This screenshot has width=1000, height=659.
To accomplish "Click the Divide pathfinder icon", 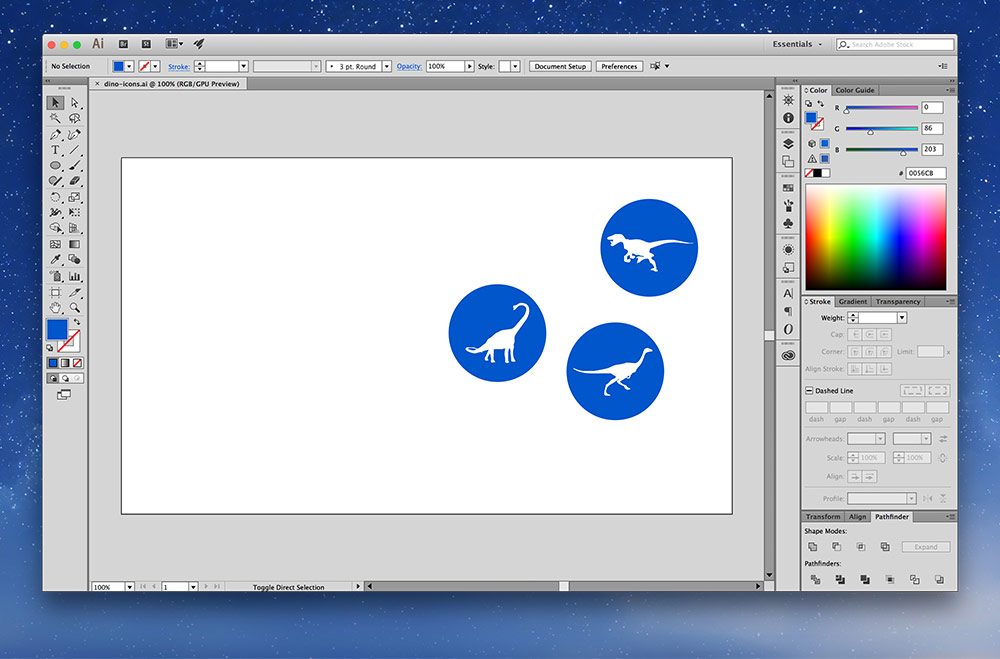I will point(815,580).
